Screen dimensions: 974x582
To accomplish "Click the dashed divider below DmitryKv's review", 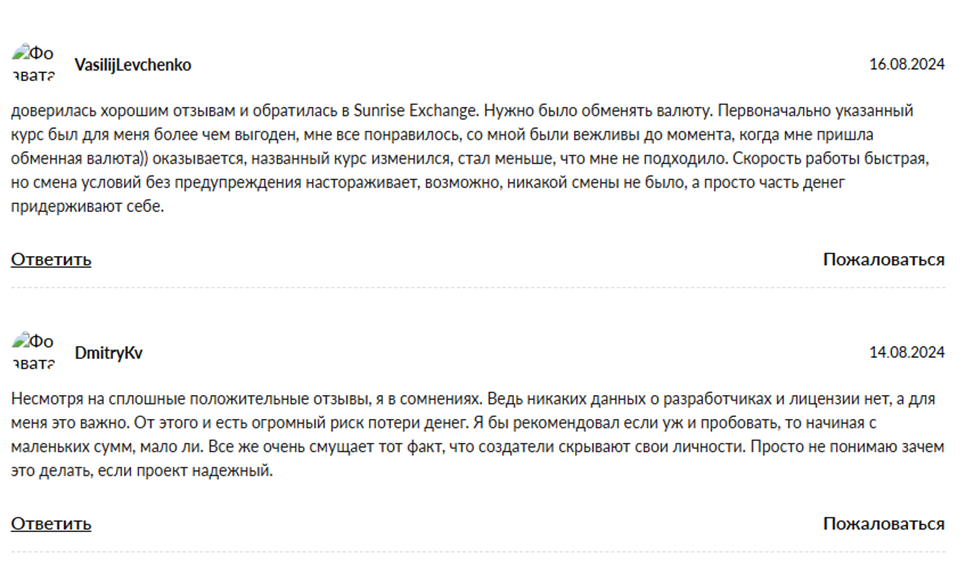I will pos(477,552).
